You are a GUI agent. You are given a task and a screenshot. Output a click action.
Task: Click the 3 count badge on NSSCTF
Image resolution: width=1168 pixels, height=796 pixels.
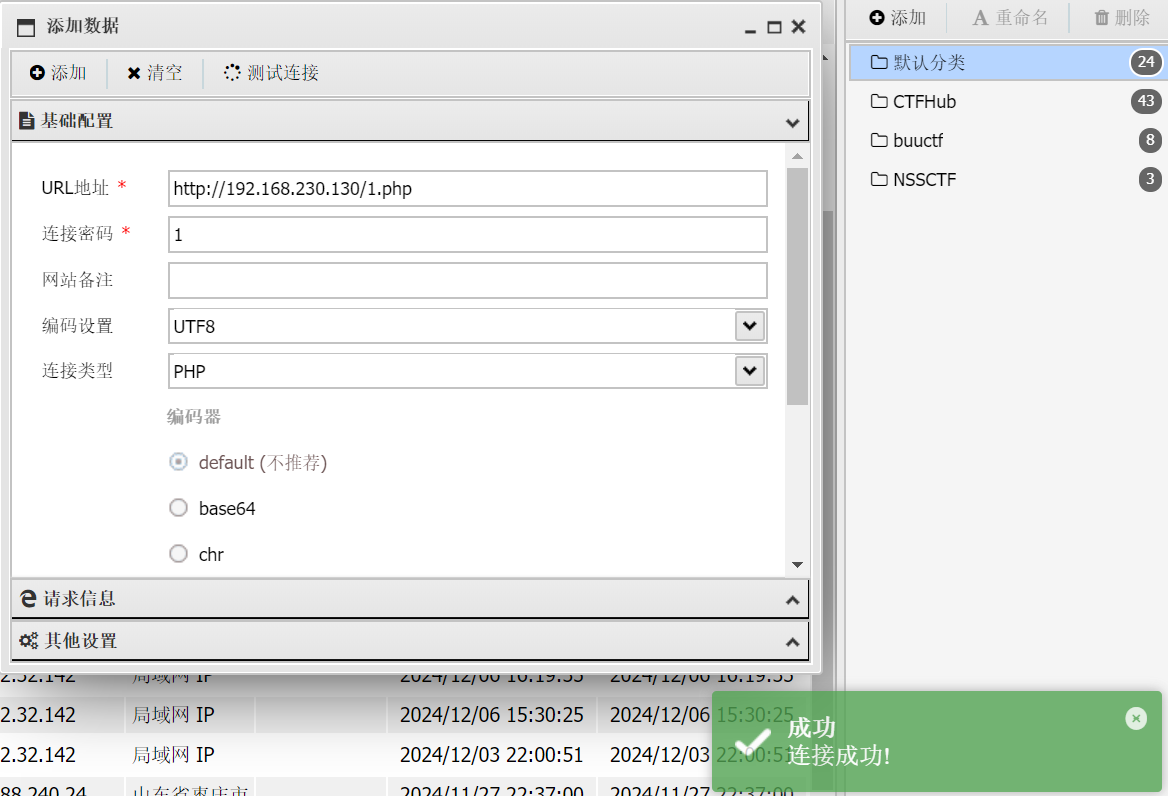pyautogui.click(x=1150, y=179)
